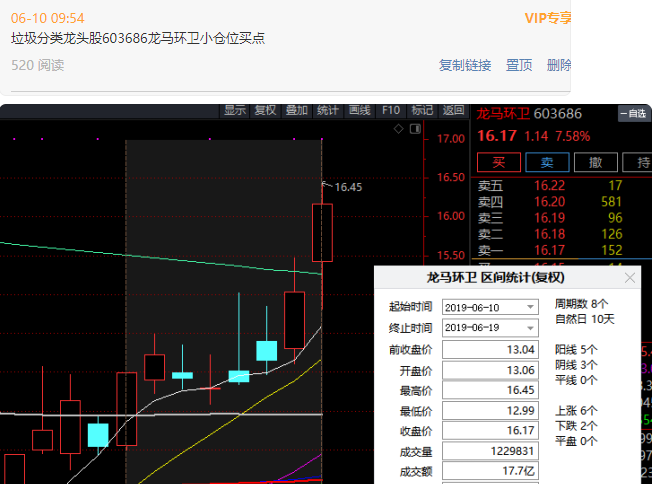
Task: Click the 删除 delete link
Action: [x=558, y=65]
